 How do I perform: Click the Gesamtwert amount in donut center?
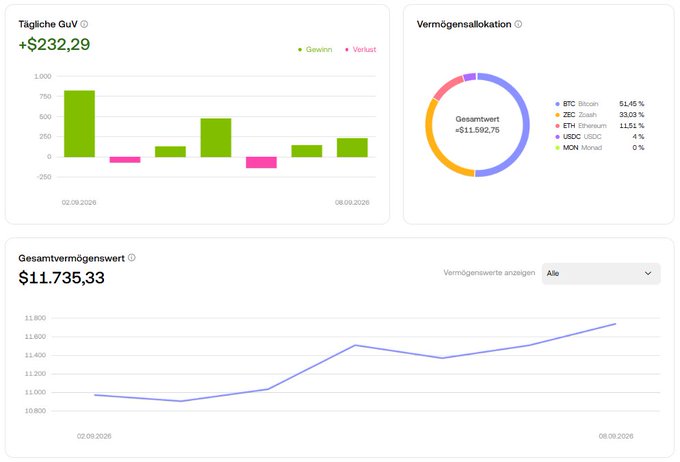coord(477,130)
